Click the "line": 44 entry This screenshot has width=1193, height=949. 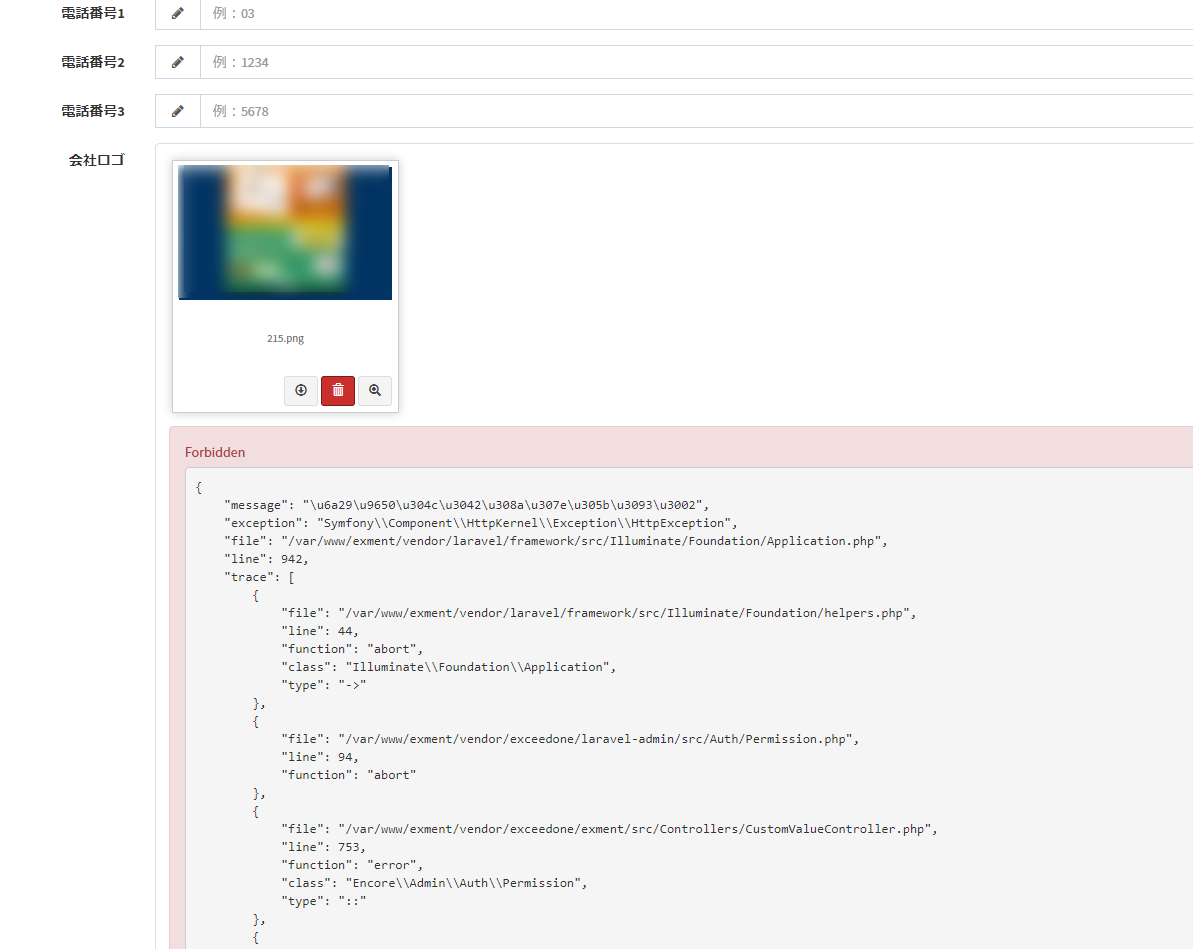click(x=320, y=631)
